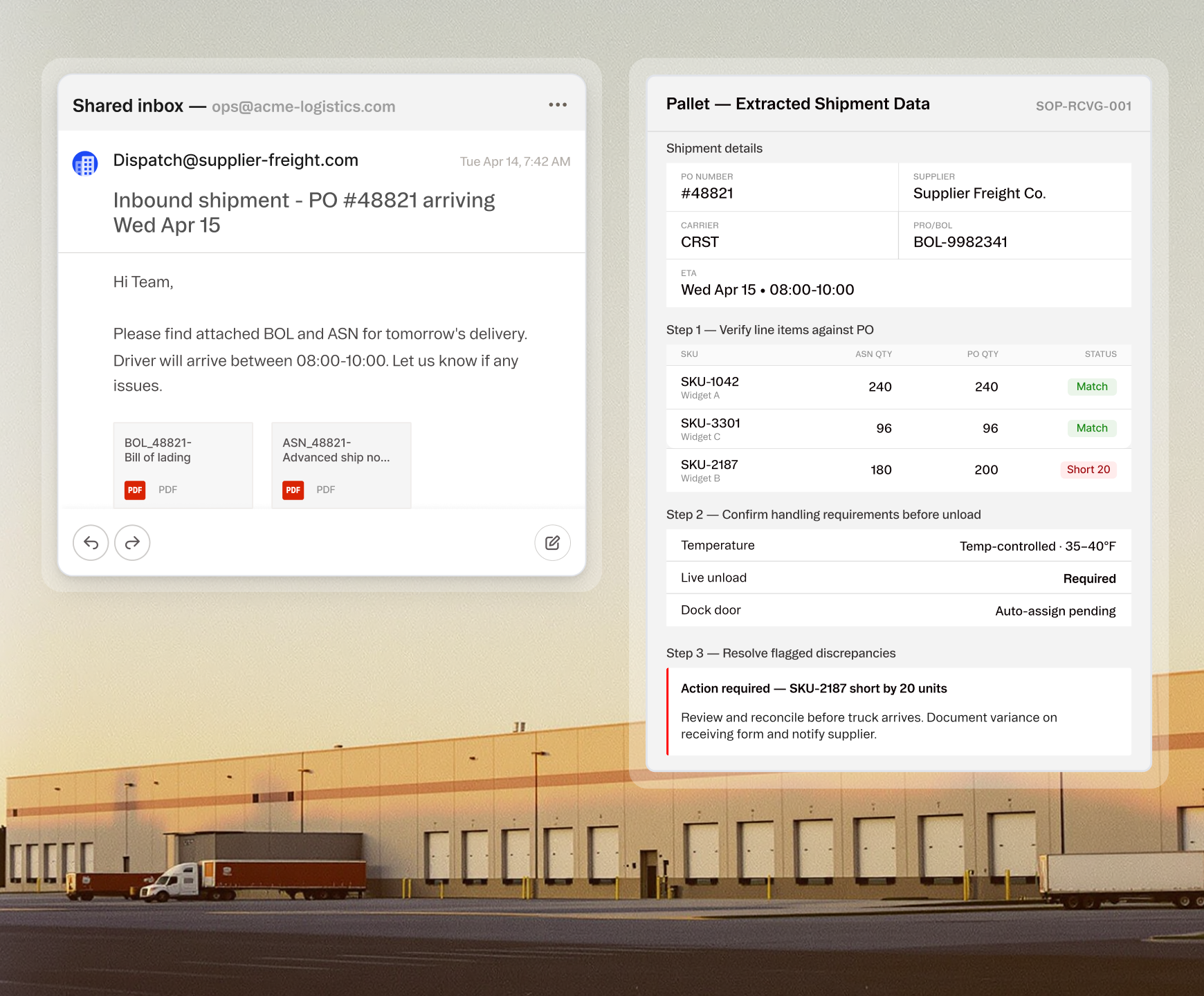Screen dimensions: 1204x996
Task: Click the ASN QTY column header
Action: tap(873, 354)
